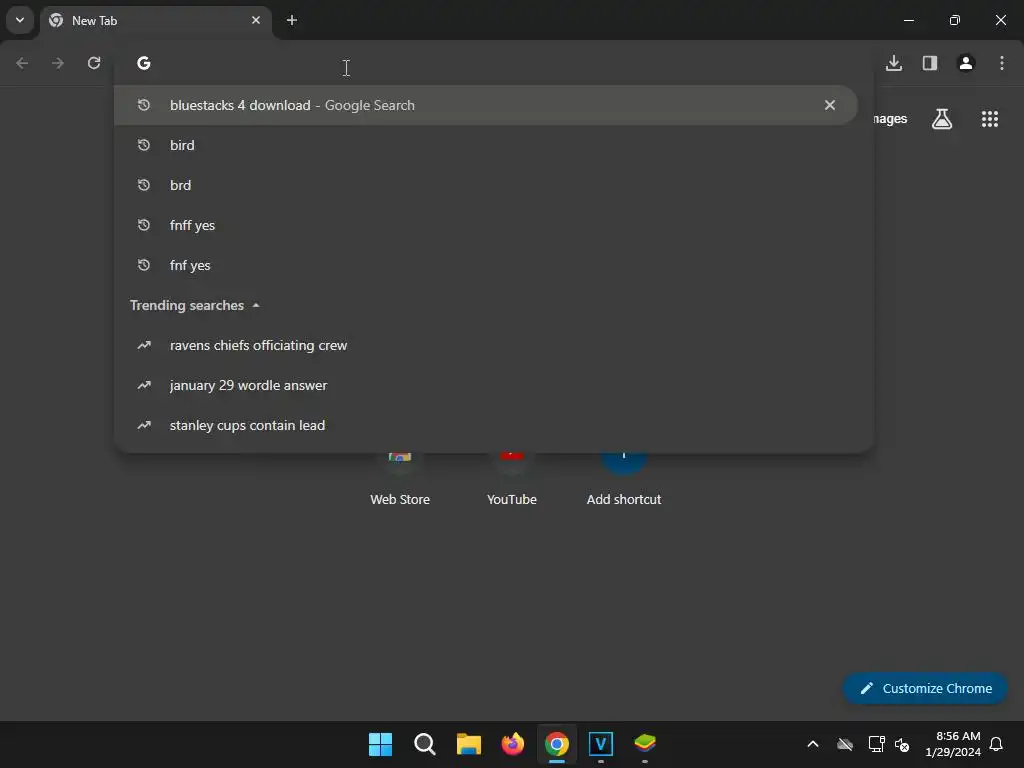Open Search Labs flask icon

coord(942,119)
